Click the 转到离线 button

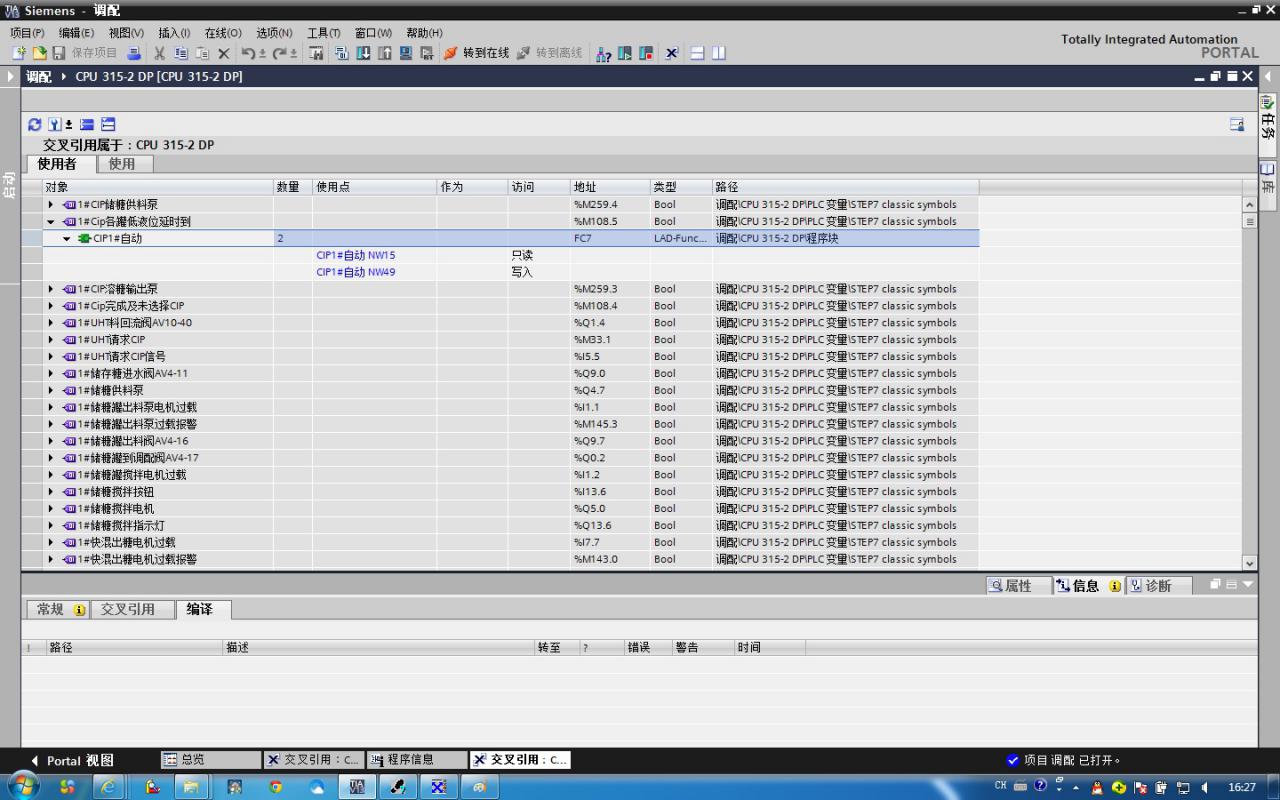pyautogui.click(x=549, y=53)
